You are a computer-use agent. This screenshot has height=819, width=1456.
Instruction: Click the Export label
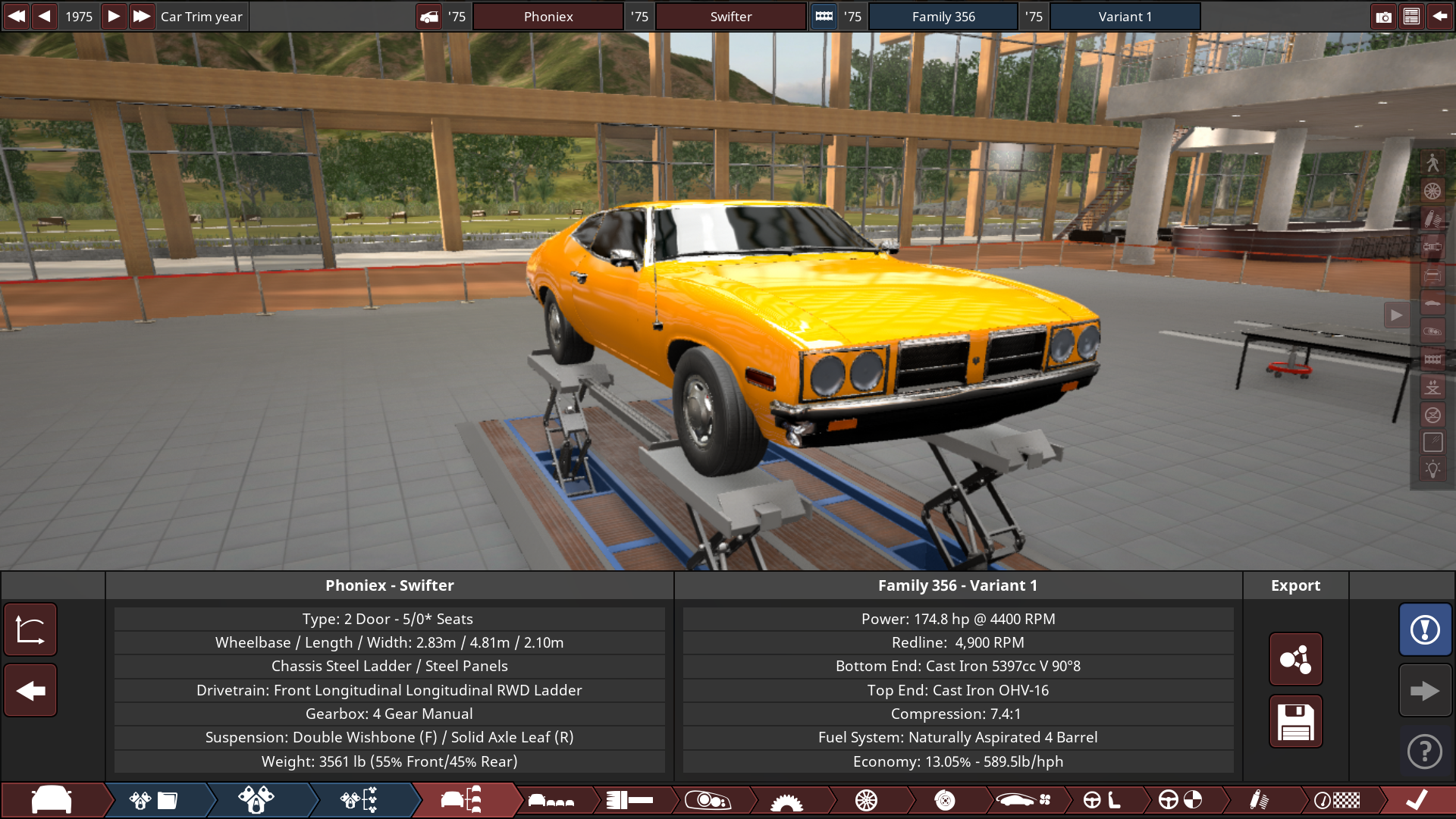(x=1295, y=585)
